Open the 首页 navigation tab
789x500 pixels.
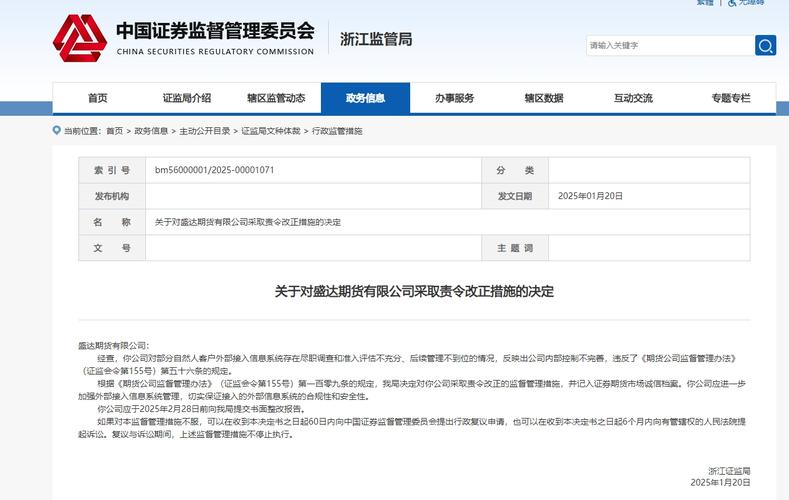pos(98,98)
